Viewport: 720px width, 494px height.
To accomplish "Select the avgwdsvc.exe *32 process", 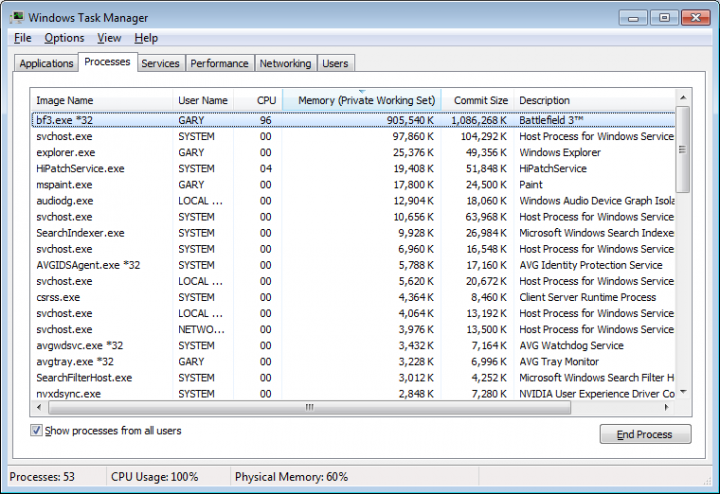I will (x=353, y=345).
